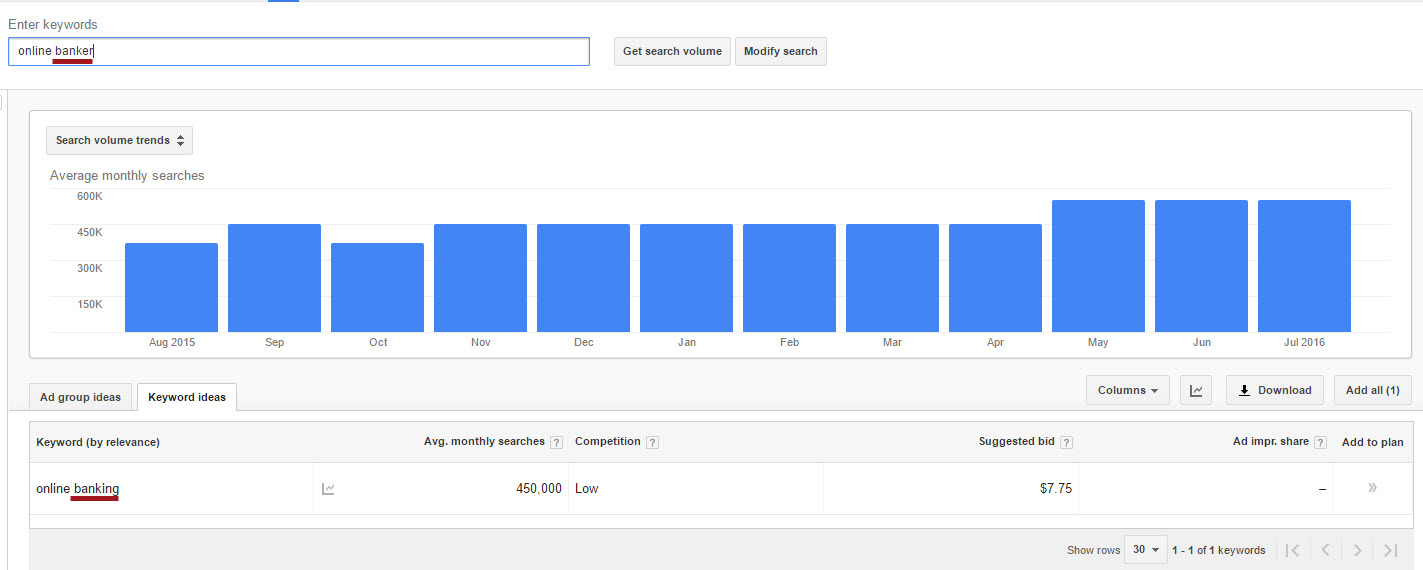Add online banking keyword to plan arrow

tap(1372, 488)
